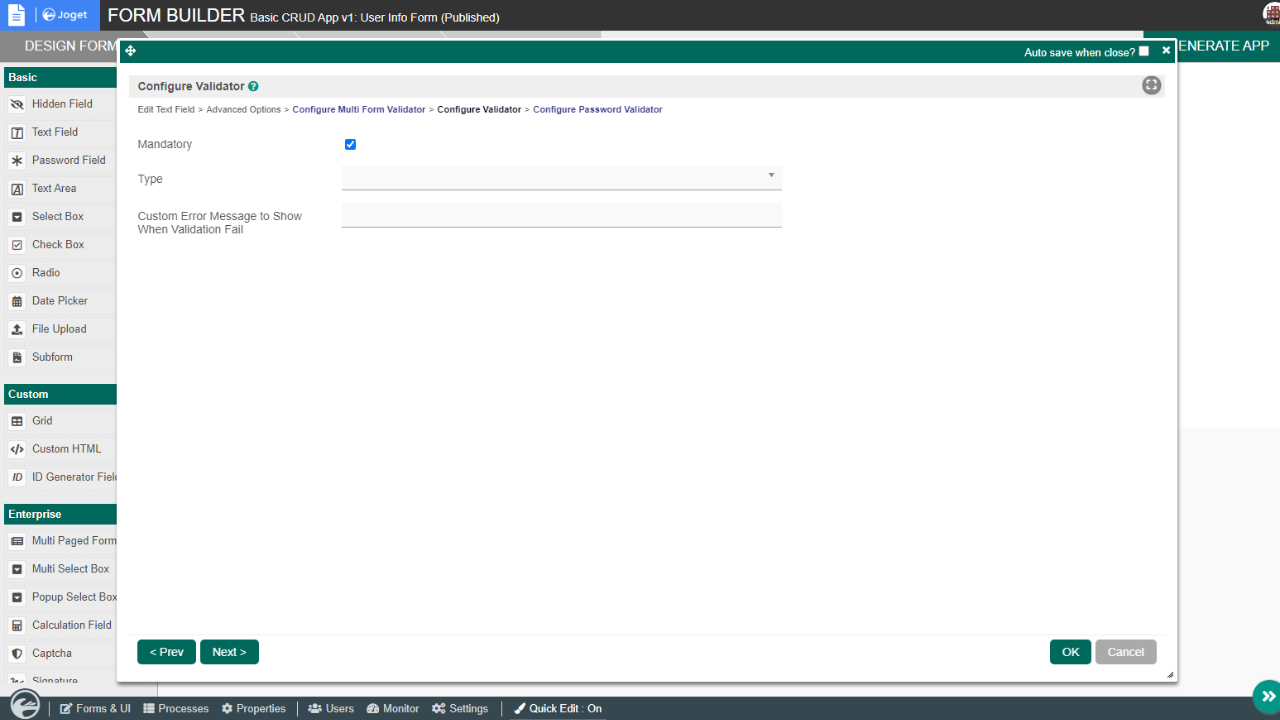1280x720 pixels.
Task: Open the Settings menu in bottom bar
Action: (460, 708)
